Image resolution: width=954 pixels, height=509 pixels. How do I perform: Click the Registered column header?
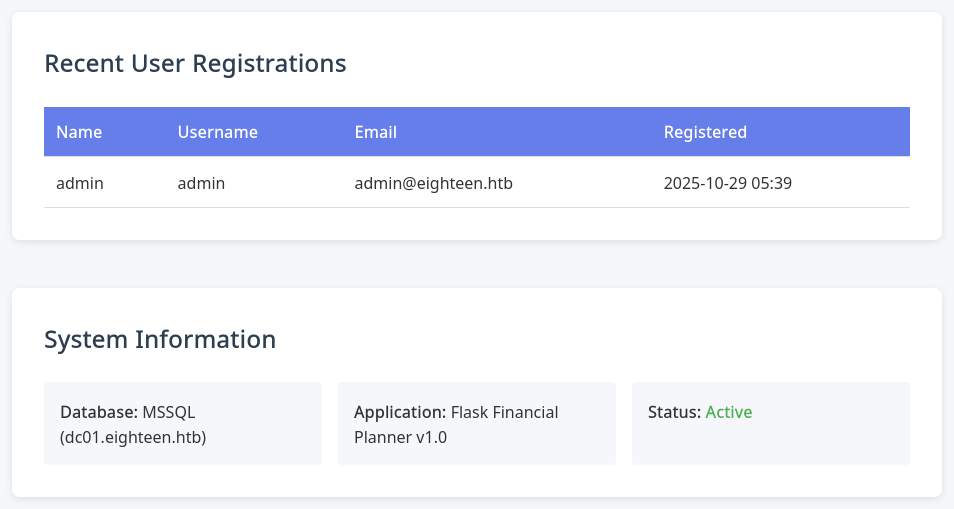point(705,132)
